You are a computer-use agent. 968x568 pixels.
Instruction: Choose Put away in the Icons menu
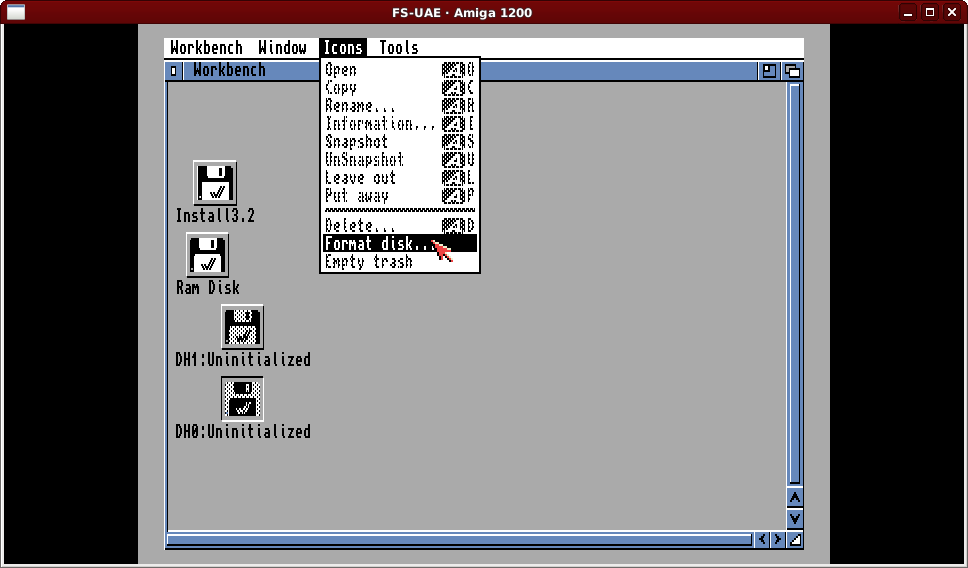(x=400, y=196)
